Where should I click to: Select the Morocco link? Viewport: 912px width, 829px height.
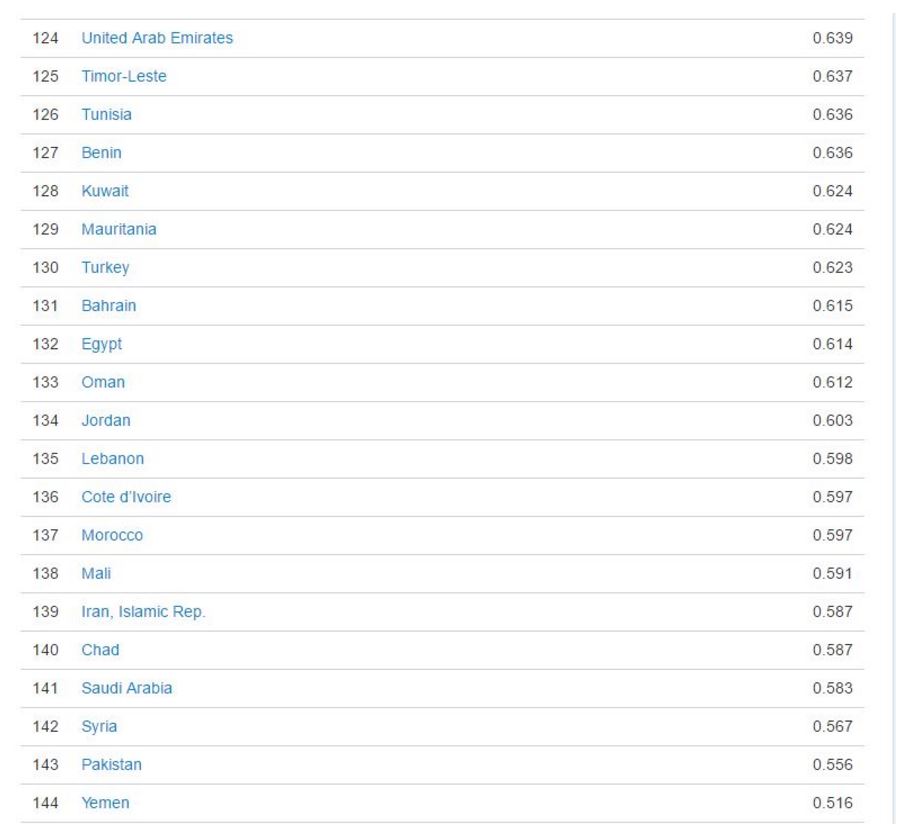click(x=112, y=535)
